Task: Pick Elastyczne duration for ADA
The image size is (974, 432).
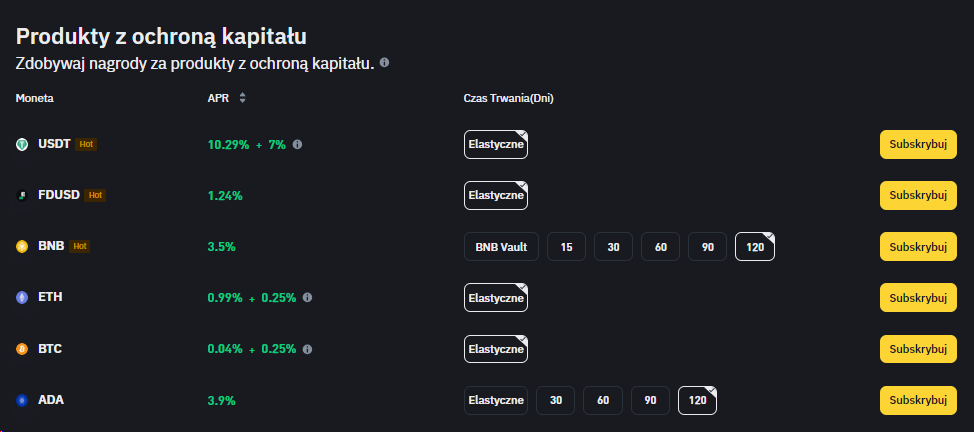Action: click(496, 400)
